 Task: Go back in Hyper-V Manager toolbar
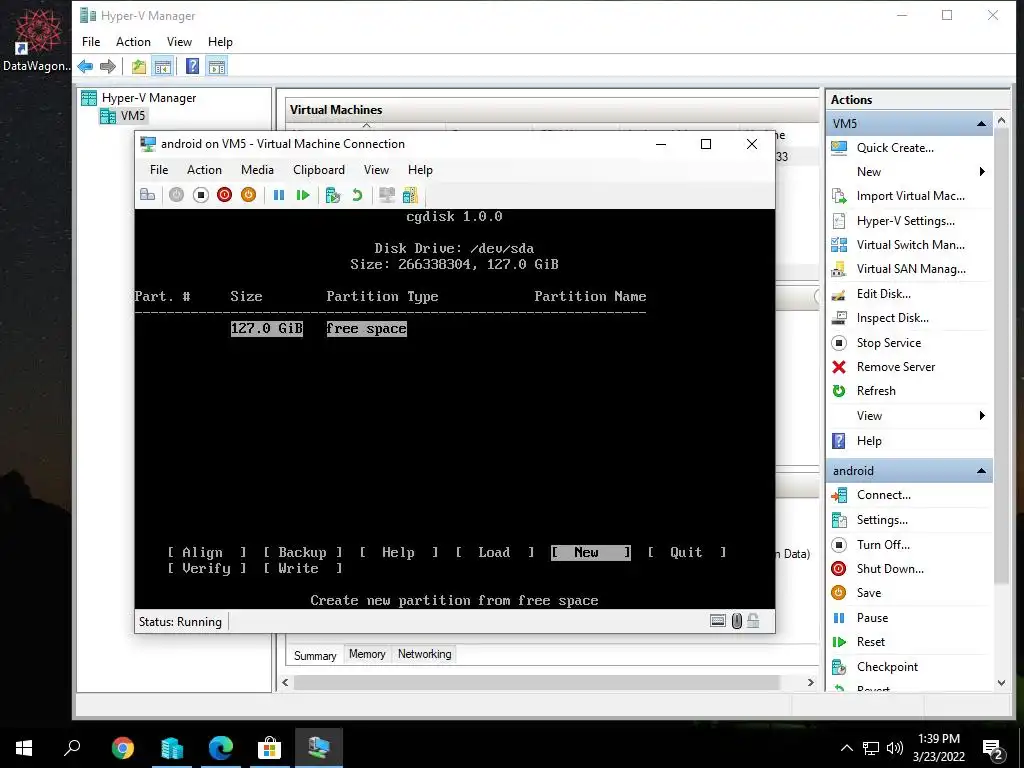pyautogui.click(x=85, y=66)
